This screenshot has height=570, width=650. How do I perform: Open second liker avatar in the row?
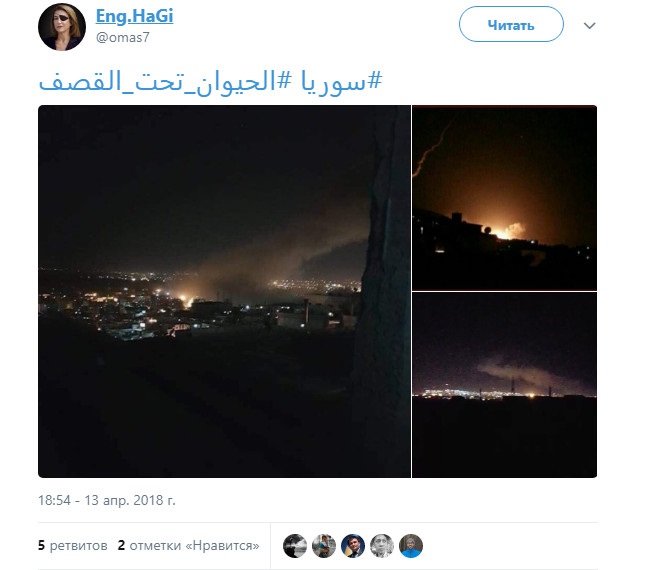[x=324, y=546]
